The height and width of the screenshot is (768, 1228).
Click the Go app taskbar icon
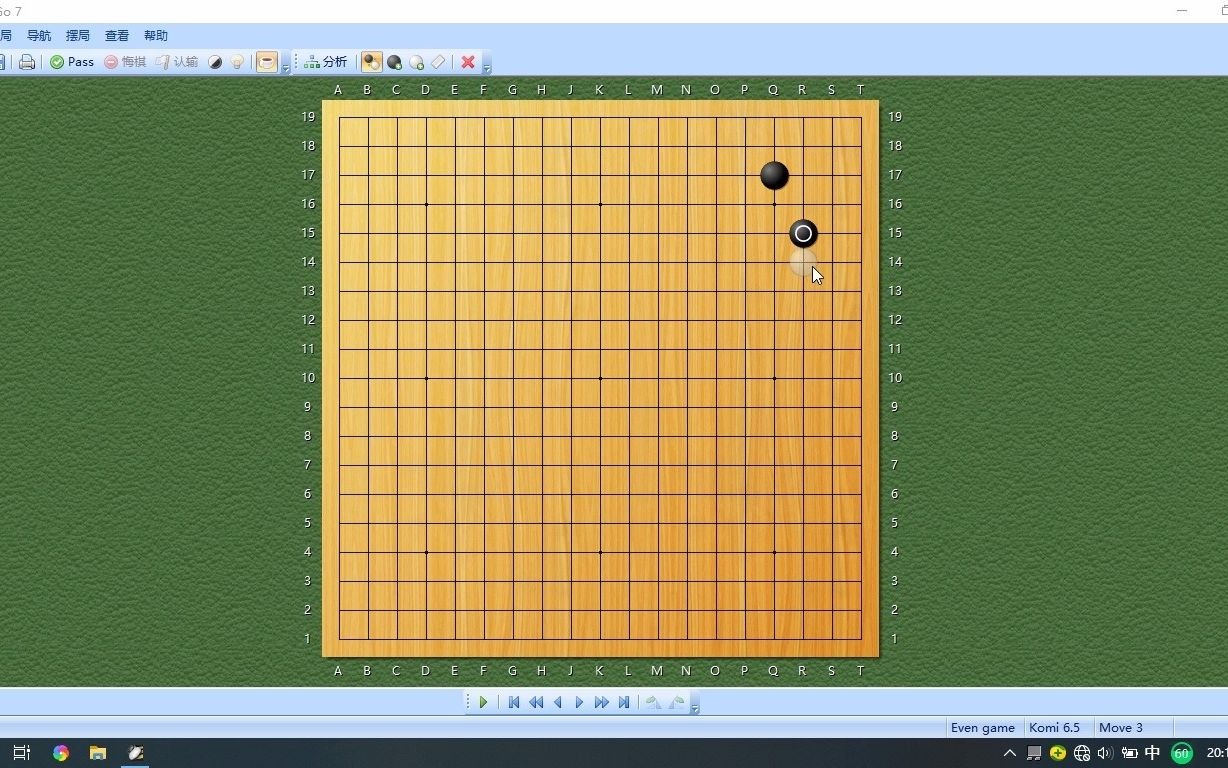pos(135,753)
